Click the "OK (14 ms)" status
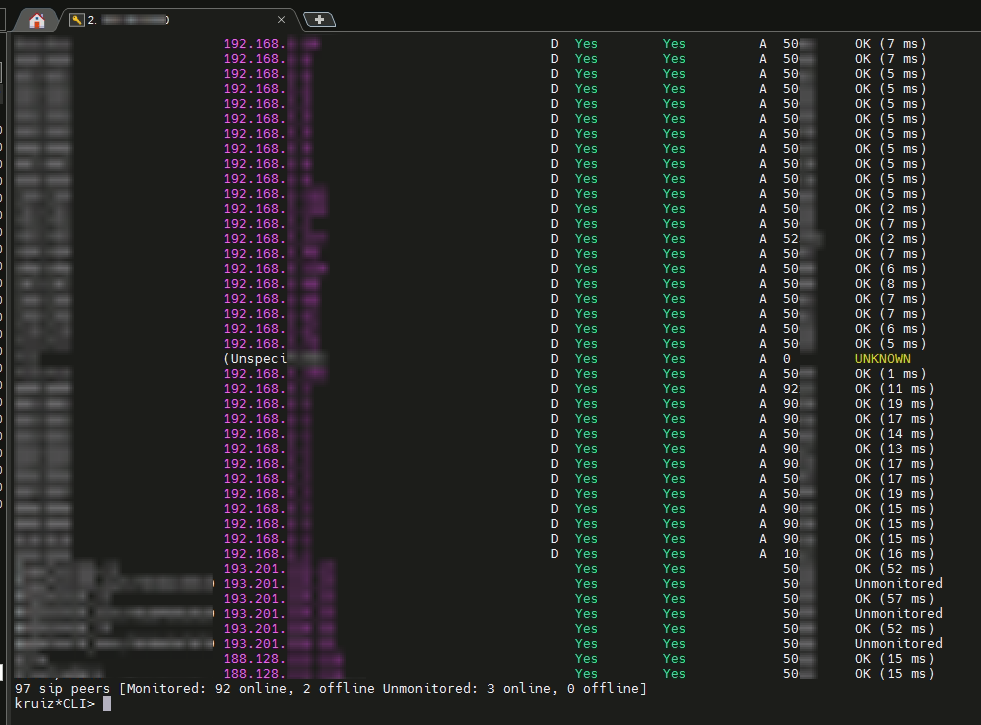Image resolution: width=981 pixels, height=725 pixels. [x=894, y=434]
